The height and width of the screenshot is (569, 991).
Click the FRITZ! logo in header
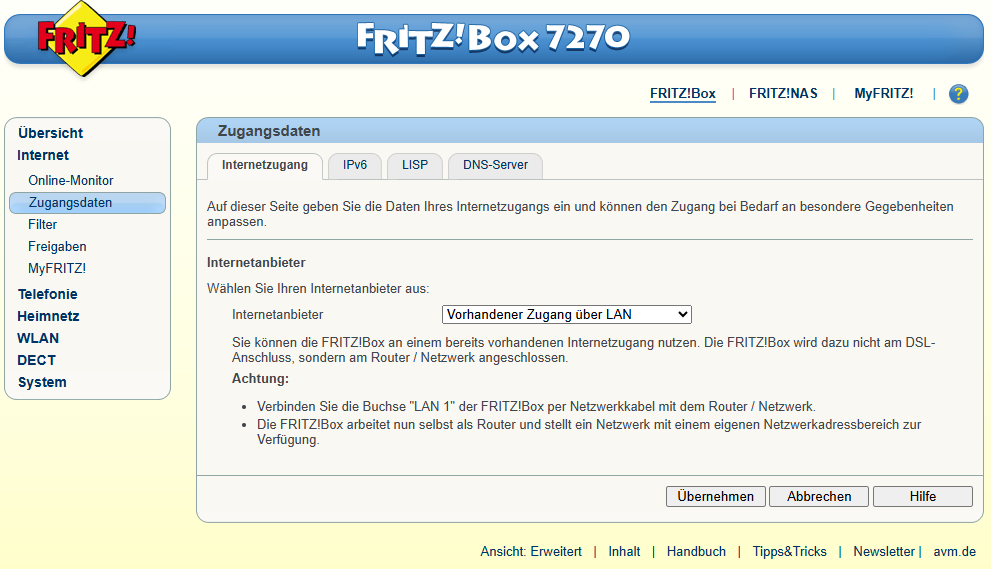click(87, 39)
